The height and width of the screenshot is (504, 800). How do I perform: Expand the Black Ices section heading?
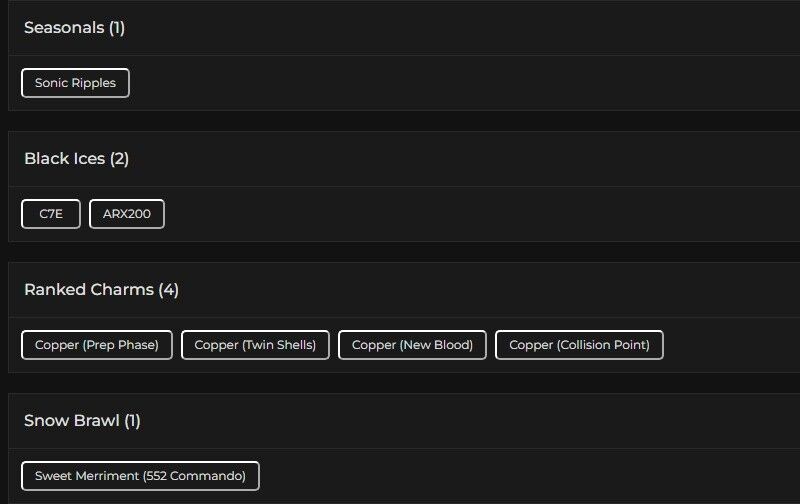click(65, 159)
